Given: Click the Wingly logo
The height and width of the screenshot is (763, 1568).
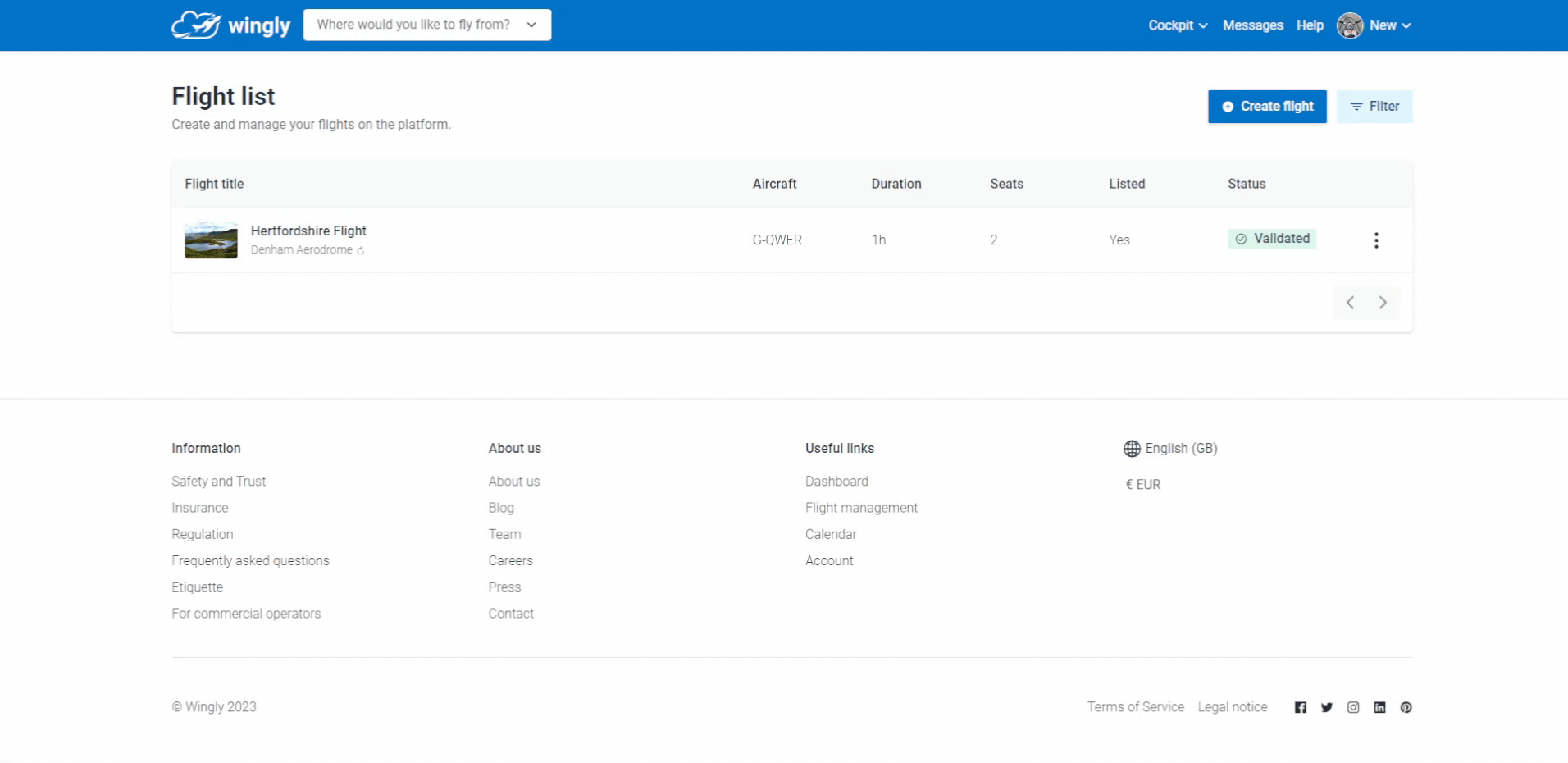Looking at the screenshot, I should click(230, 25).
